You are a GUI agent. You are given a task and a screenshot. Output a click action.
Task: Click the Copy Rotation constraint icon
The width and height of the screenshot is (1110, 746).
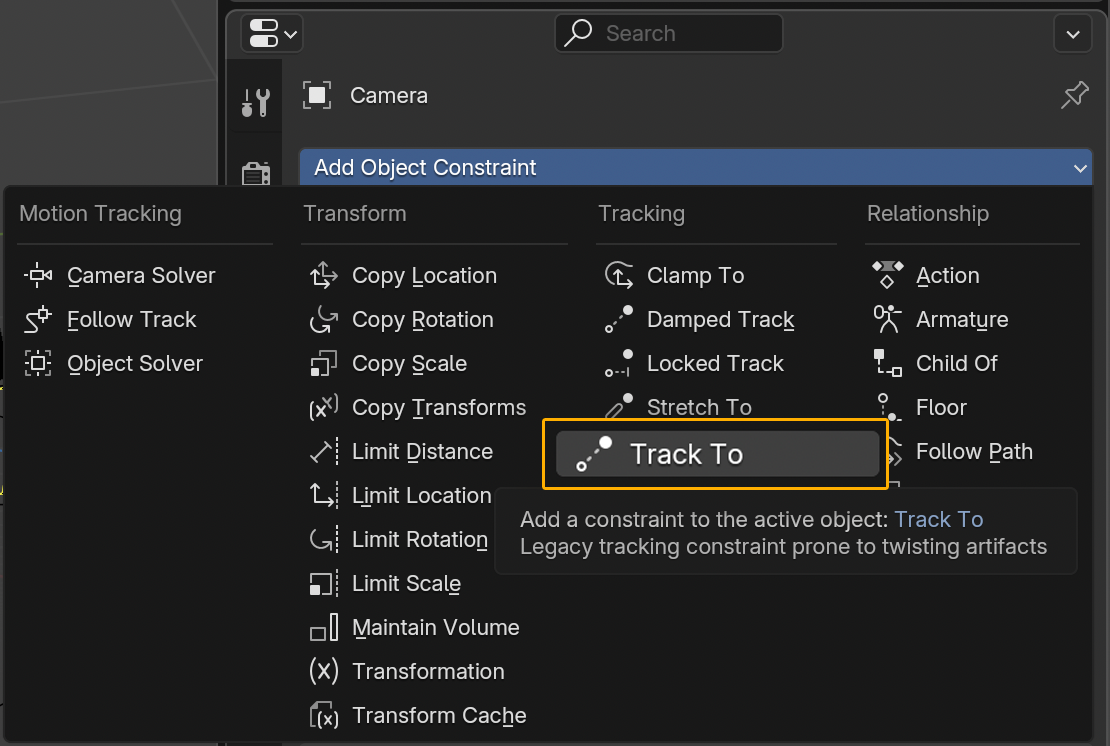pyautogui.click(x=324, y=320)
